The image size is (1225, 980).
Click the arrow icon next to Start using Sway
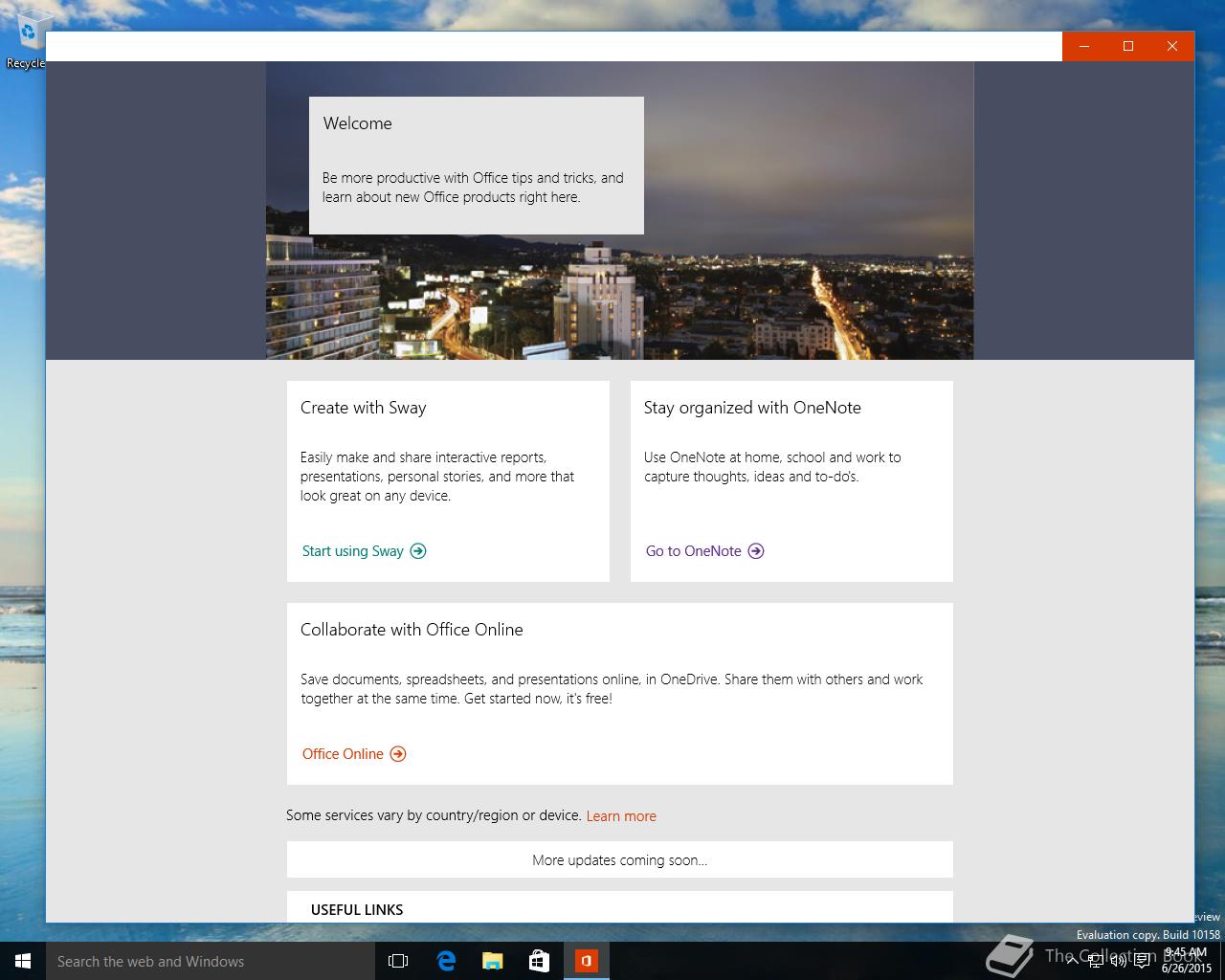point(418,551)
